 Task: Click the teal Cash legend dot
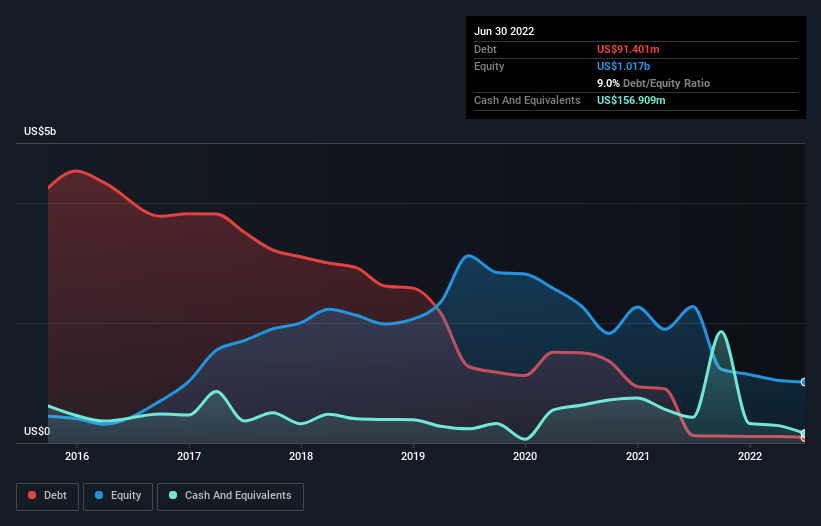173,495
